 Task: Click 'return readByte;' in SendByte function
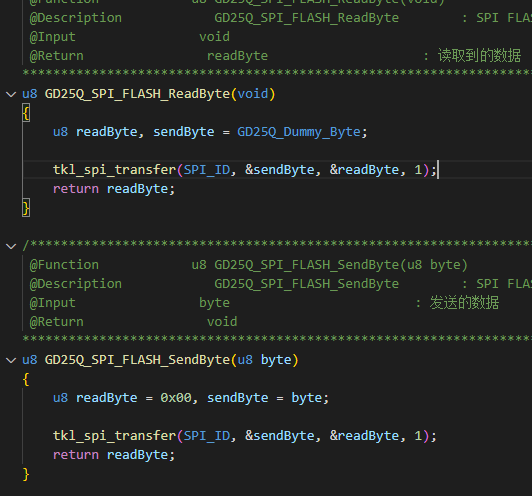pyautogui.click(x=114, y=455)
